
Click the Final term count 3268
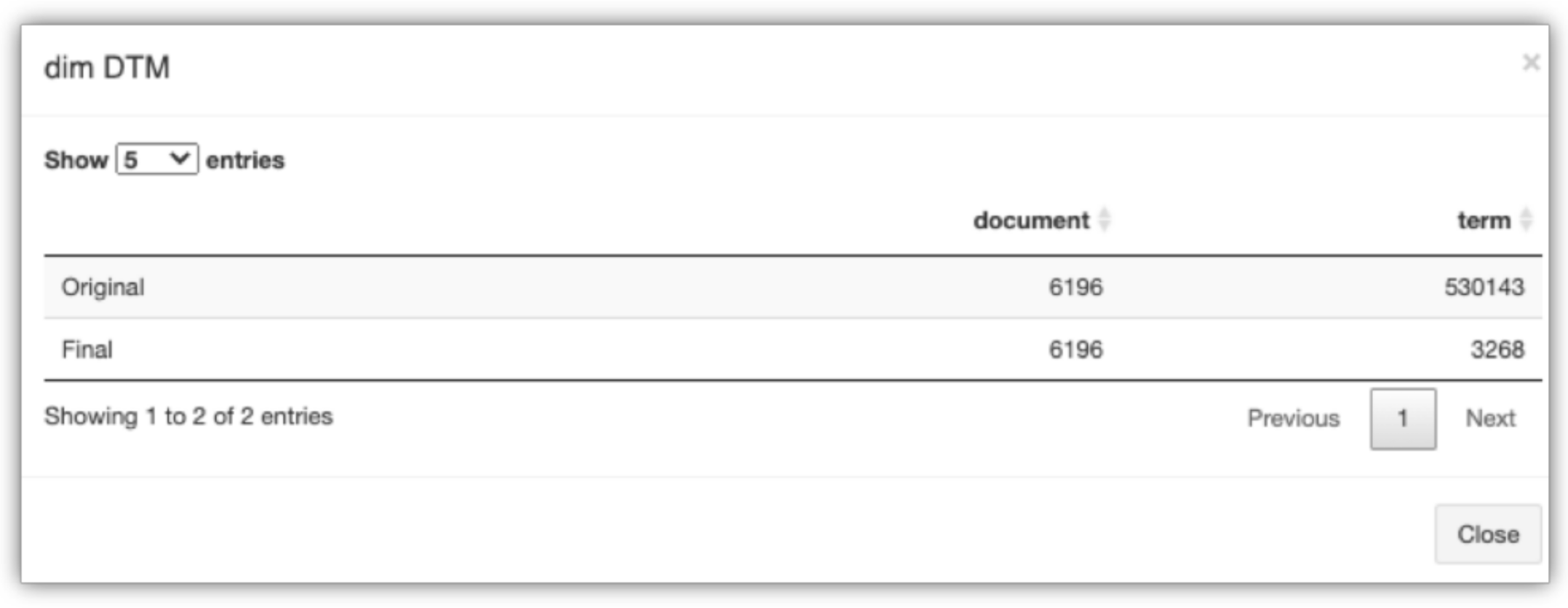coord(1497,350)
